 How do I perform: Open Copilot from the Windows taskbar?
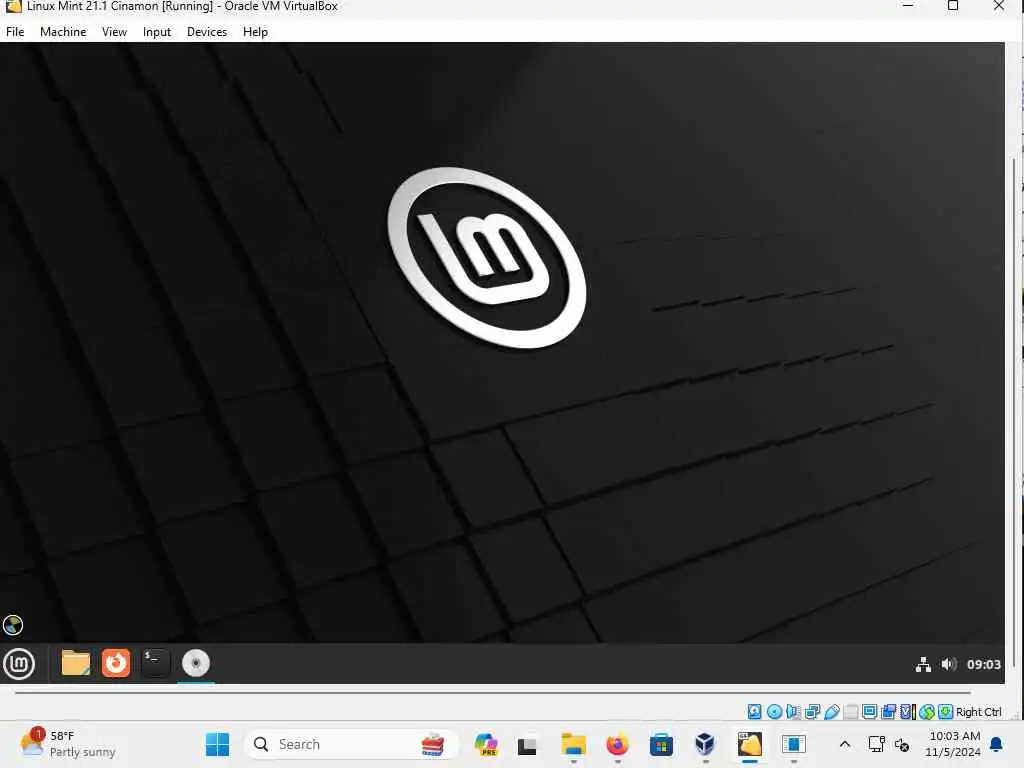pyautogui.click(x=486, y=744)
